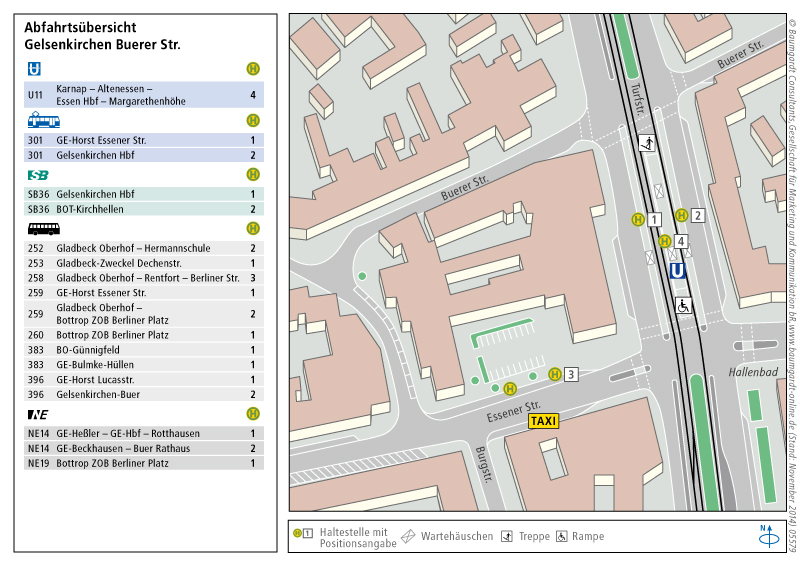
Task: Click the H stop marker for position 2
Action: 682,215
